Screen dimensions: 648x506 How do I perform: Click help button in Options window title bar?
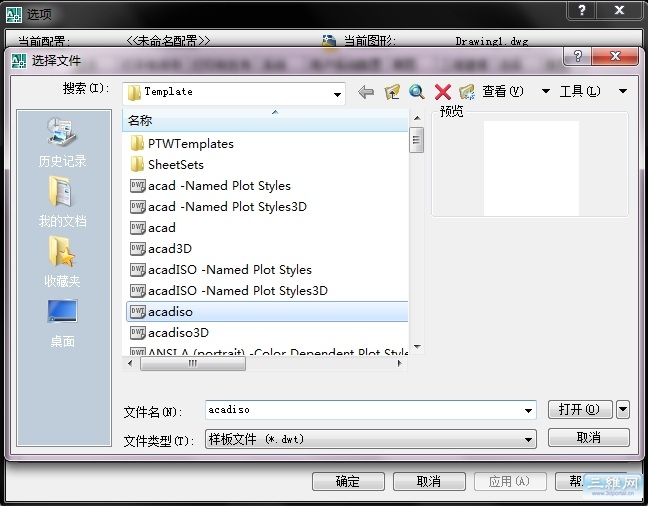(581, 10)
